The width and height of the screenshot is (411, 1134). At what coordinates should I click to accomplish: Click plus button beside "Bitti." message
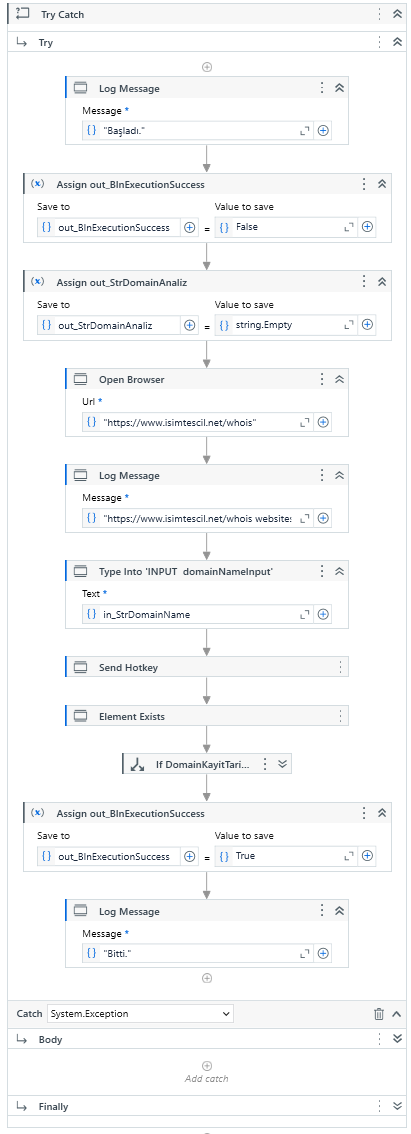[x=323, y=954]
